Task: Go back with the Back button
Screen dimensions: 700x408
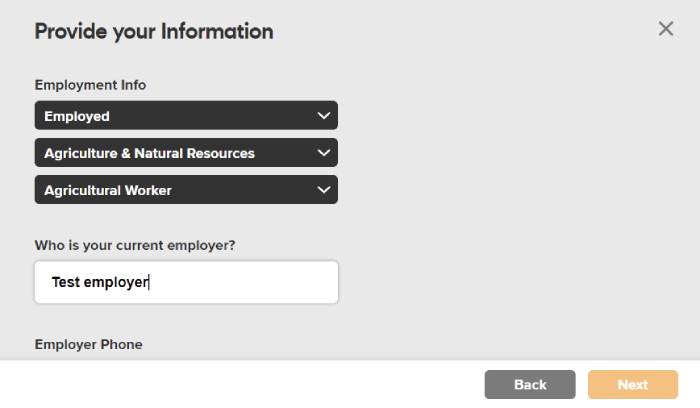Action: click(x=530, y=385)
